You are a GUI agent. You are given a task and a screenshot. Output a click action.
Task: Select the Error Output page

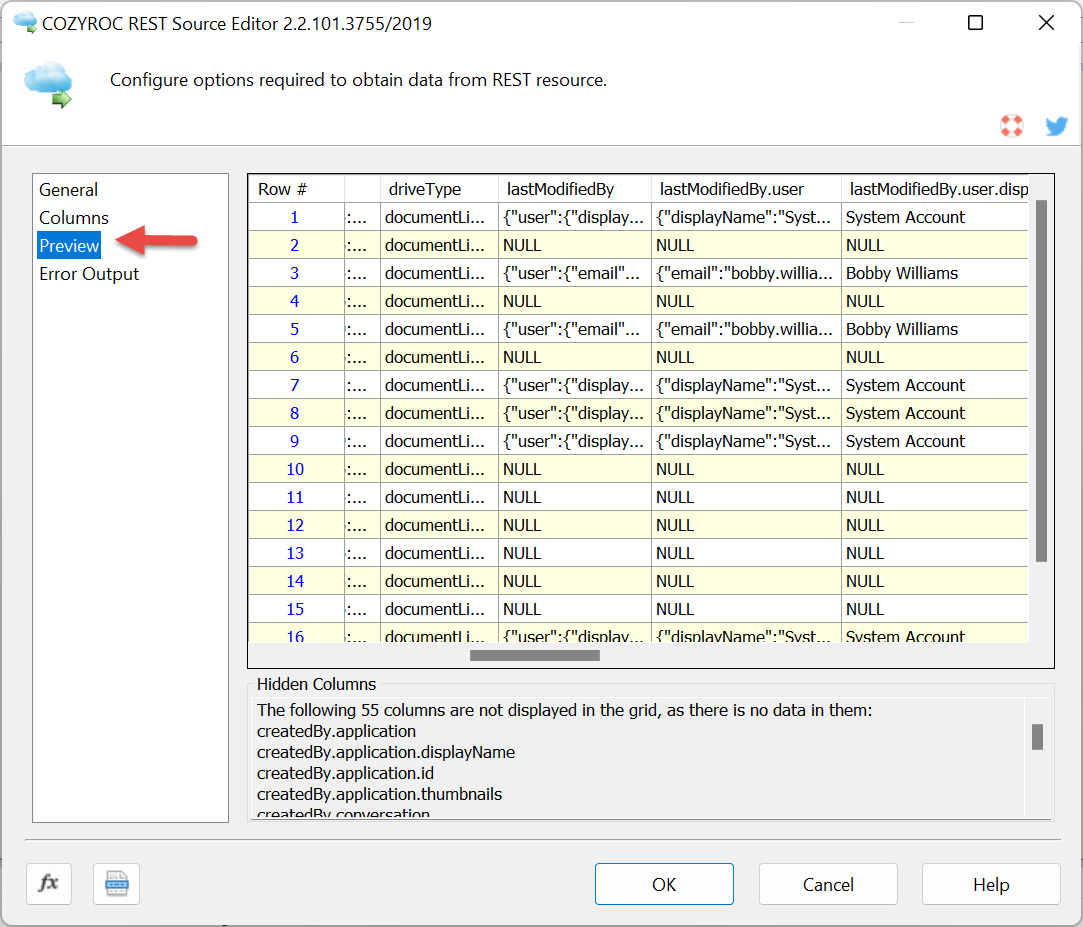(x=89, y=274)
